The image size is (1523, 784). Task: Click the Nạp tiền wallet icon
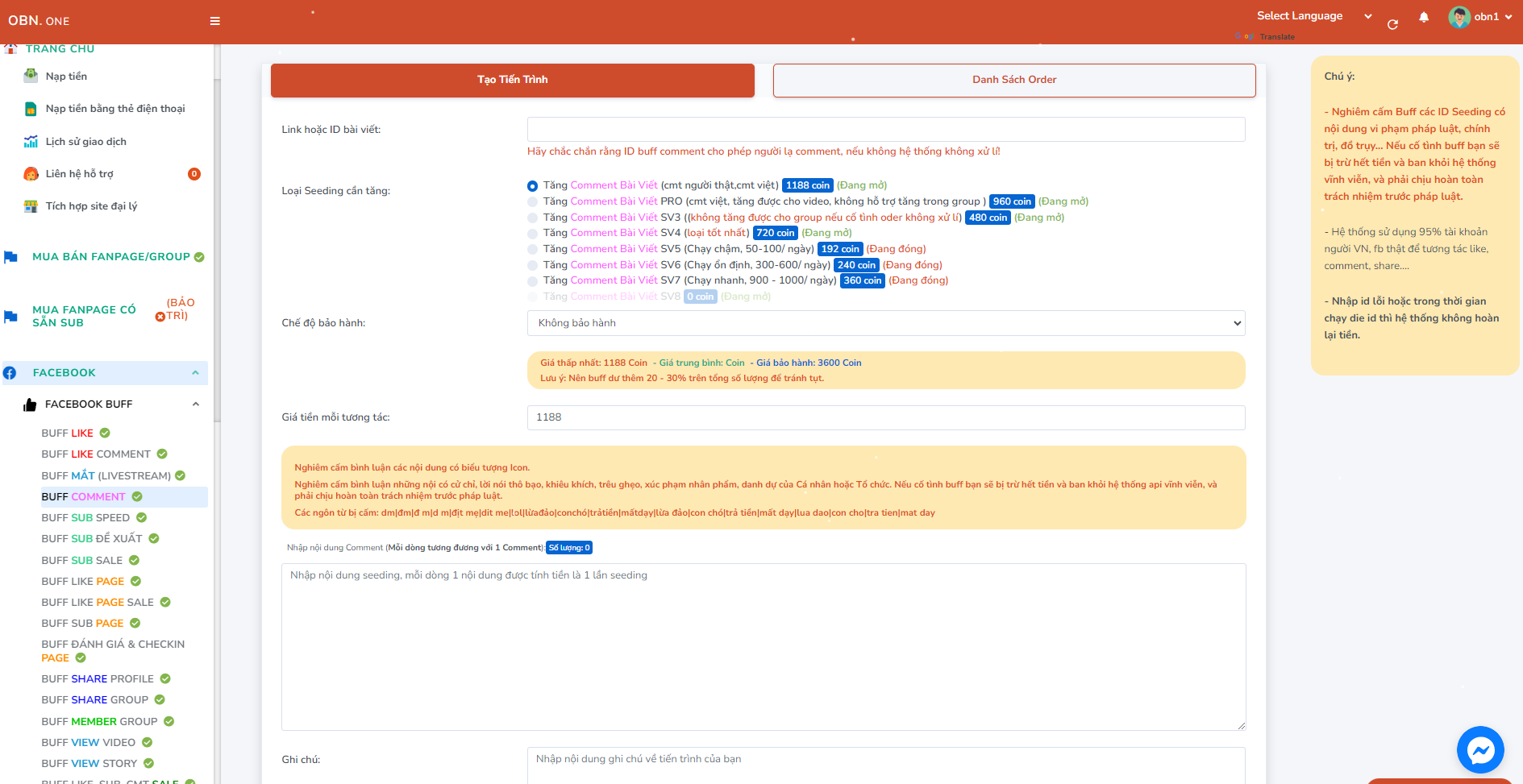click(31, 76)
